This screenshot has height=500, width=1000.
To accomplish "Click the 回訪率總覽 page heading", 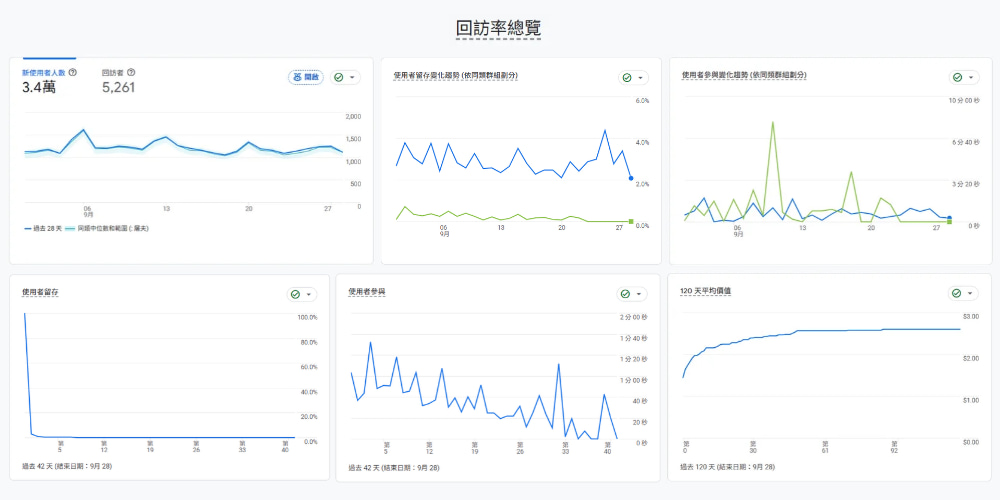I will pyautogui.click(x=499, y=29).
